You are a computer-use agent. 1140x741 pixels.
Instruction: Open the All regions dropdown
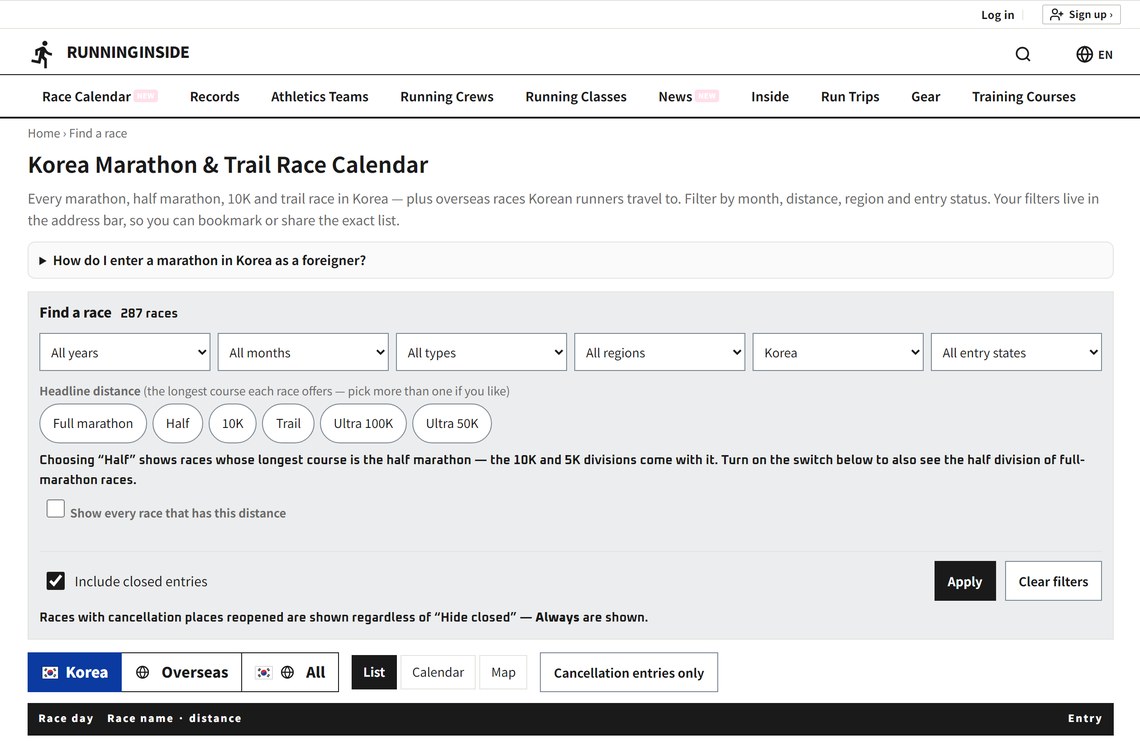click(x=659, y=353)
